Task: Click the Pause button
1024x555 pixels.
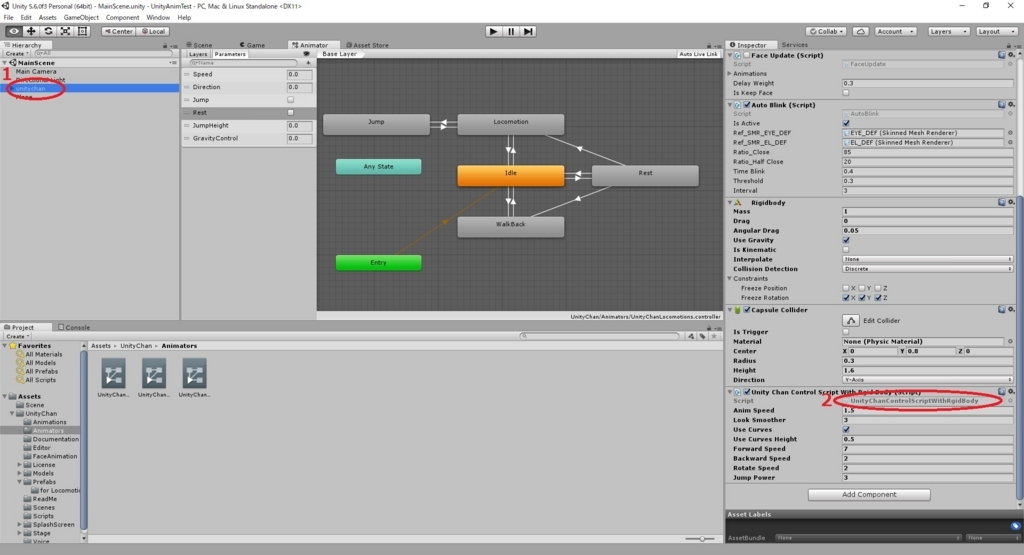Action: [x=511, y=31]
